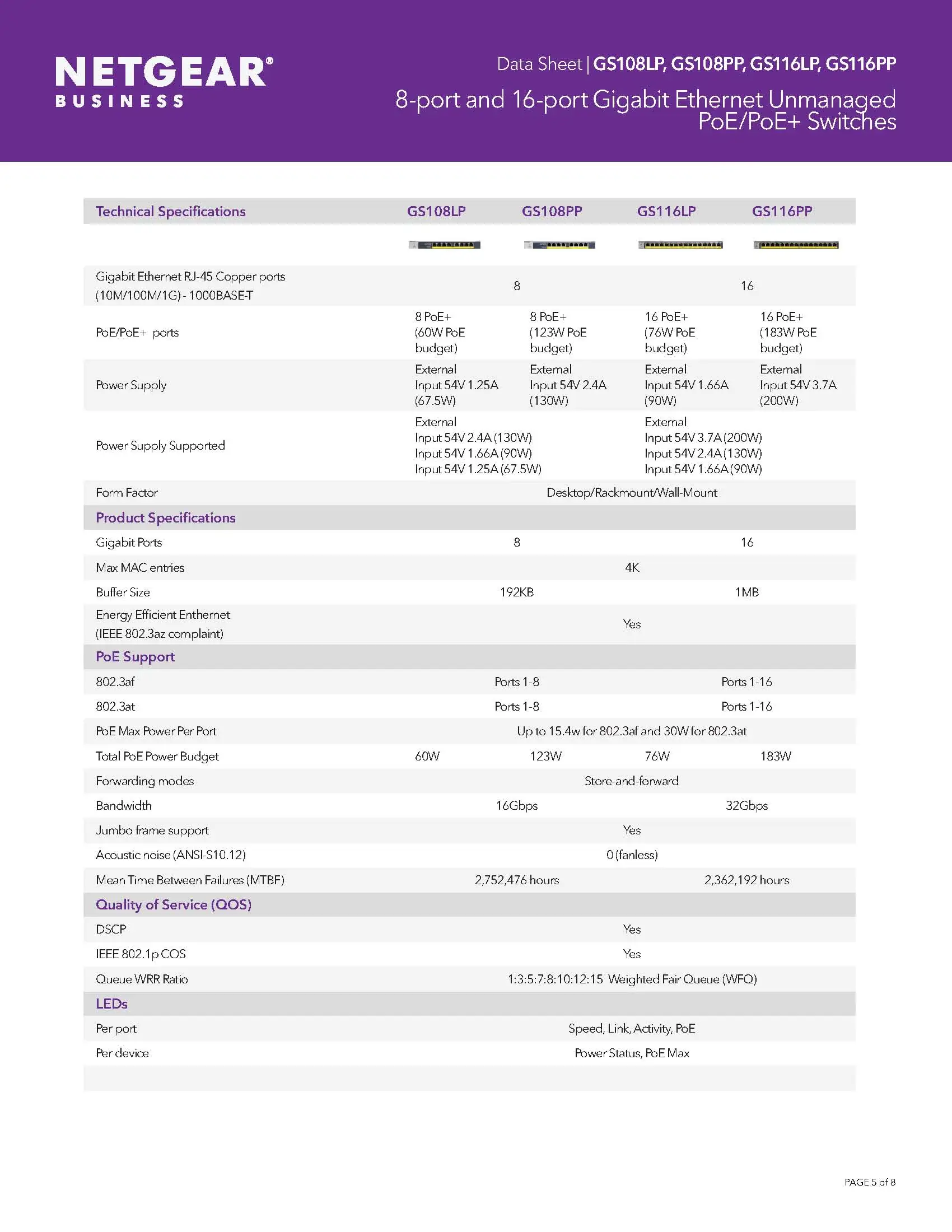Click the GS116LP switch product image
This screenshot has height=1232, width=952.
coord(680,245)
